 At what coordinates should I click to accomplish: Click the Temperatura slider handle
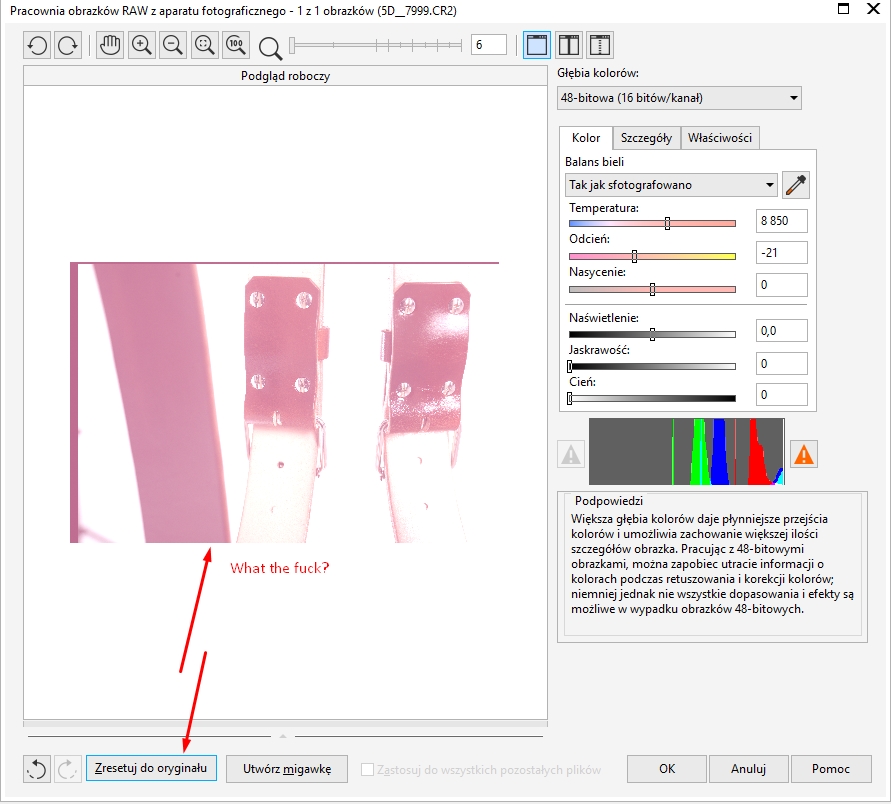[x=667, y=223]
